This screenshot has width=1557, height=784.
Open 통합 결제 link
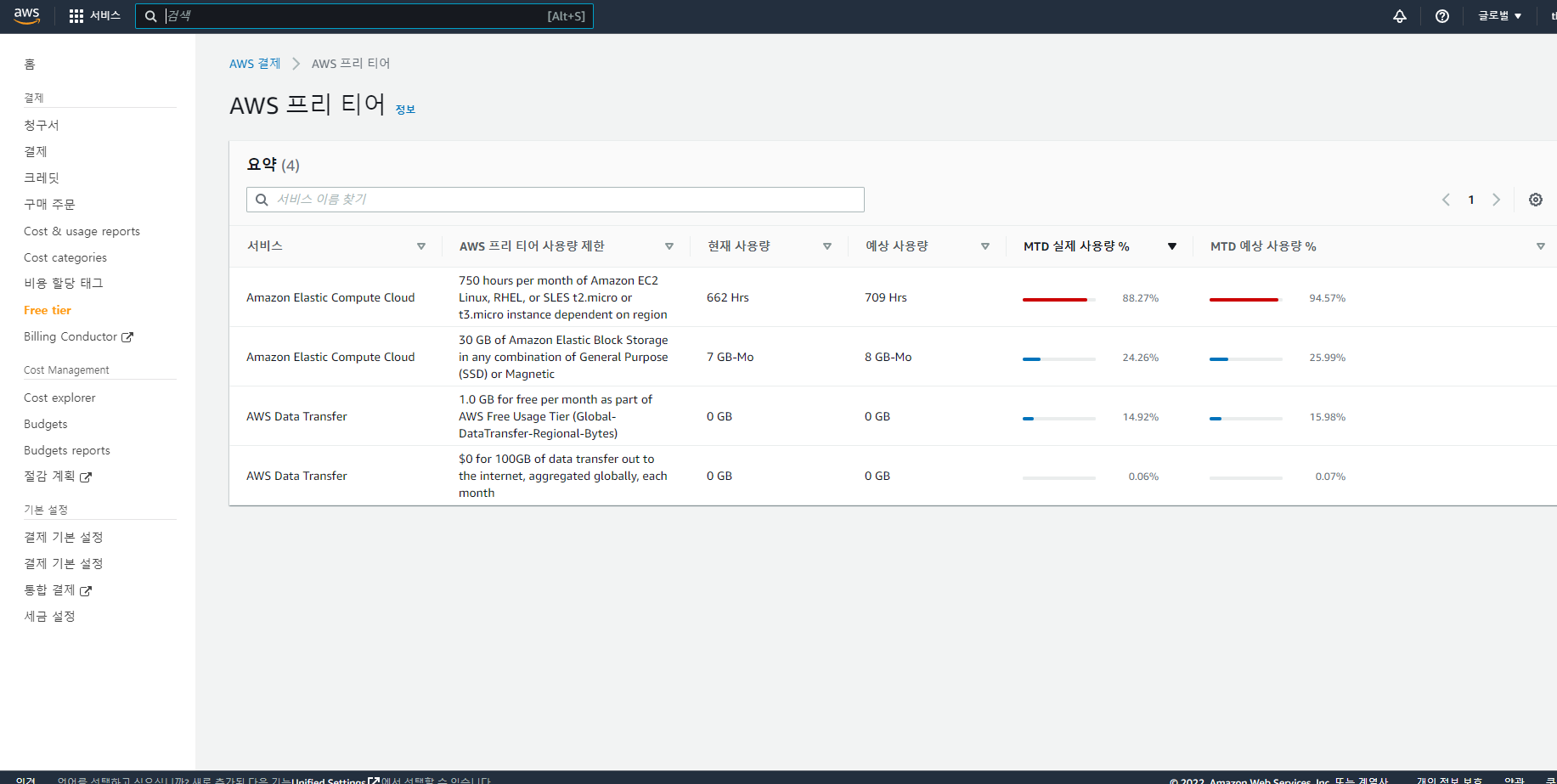click(x=49, y=589)
